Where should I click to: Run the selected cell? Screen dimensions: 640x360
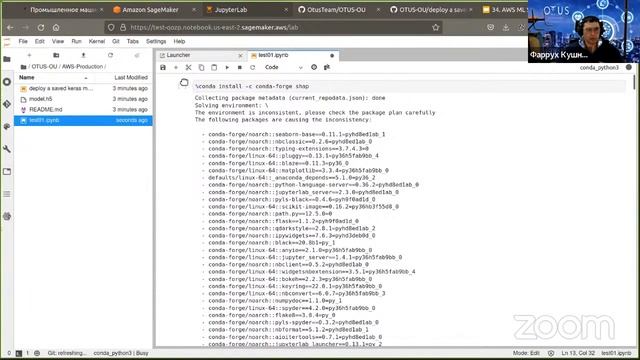[x=227, y=67]
